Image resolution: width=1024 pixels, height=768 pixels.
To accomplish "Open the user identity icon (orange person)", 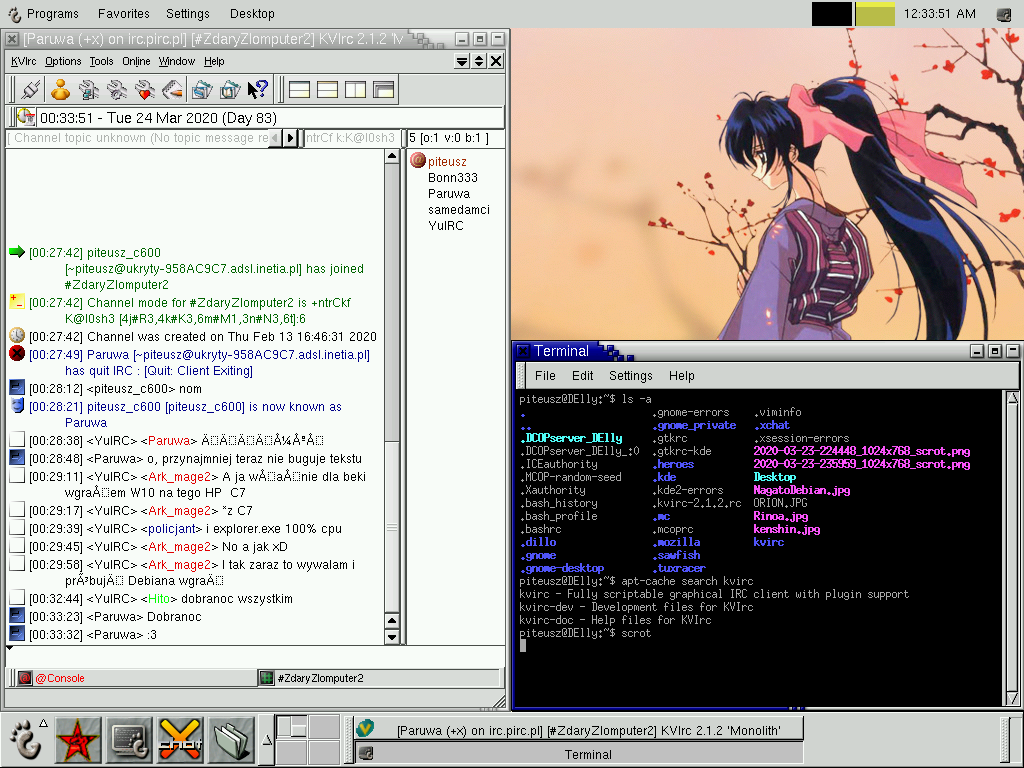I will click(x=61, y=89).
